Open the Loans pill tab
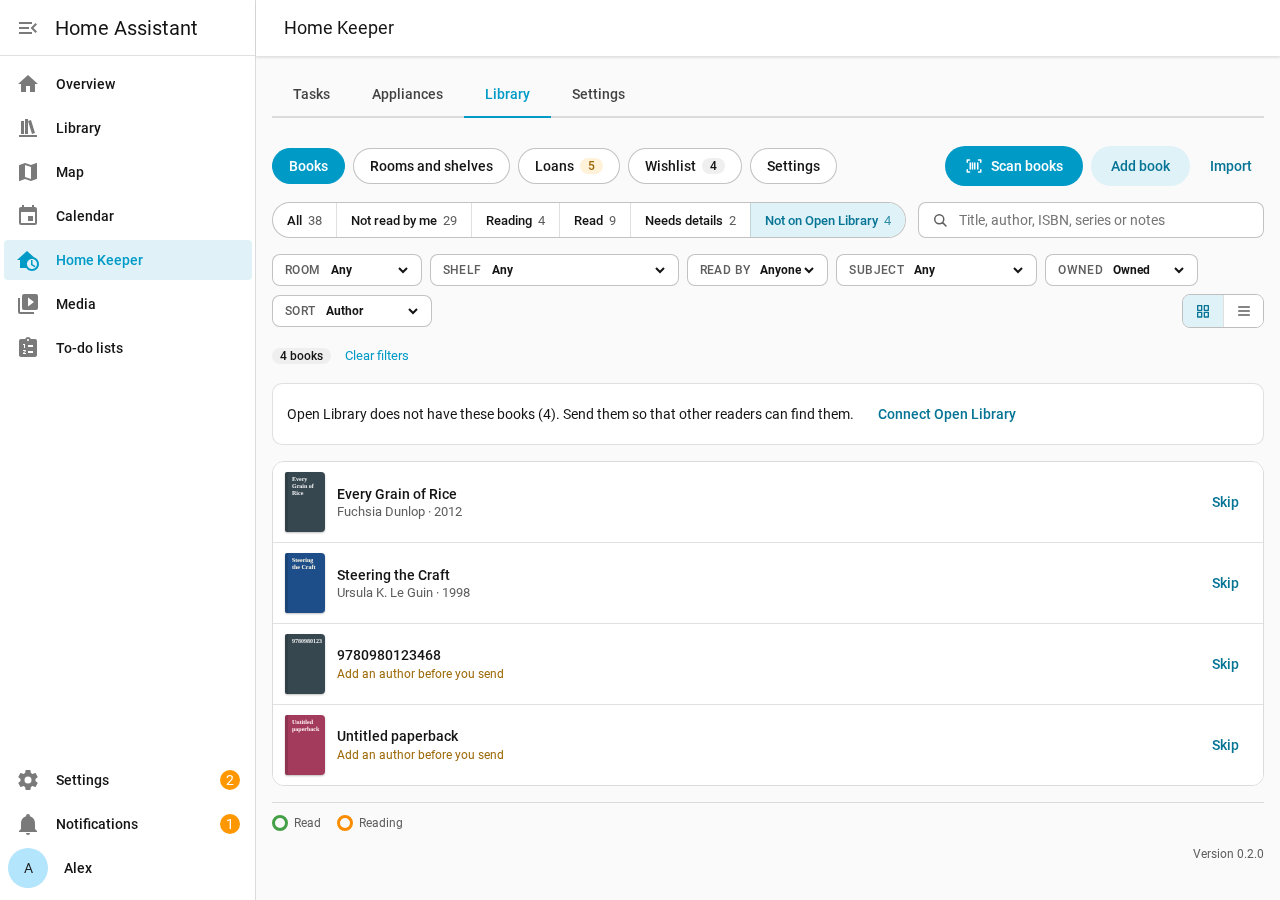This screenshot has width=1280, height=900. click(x=569, y=166)
